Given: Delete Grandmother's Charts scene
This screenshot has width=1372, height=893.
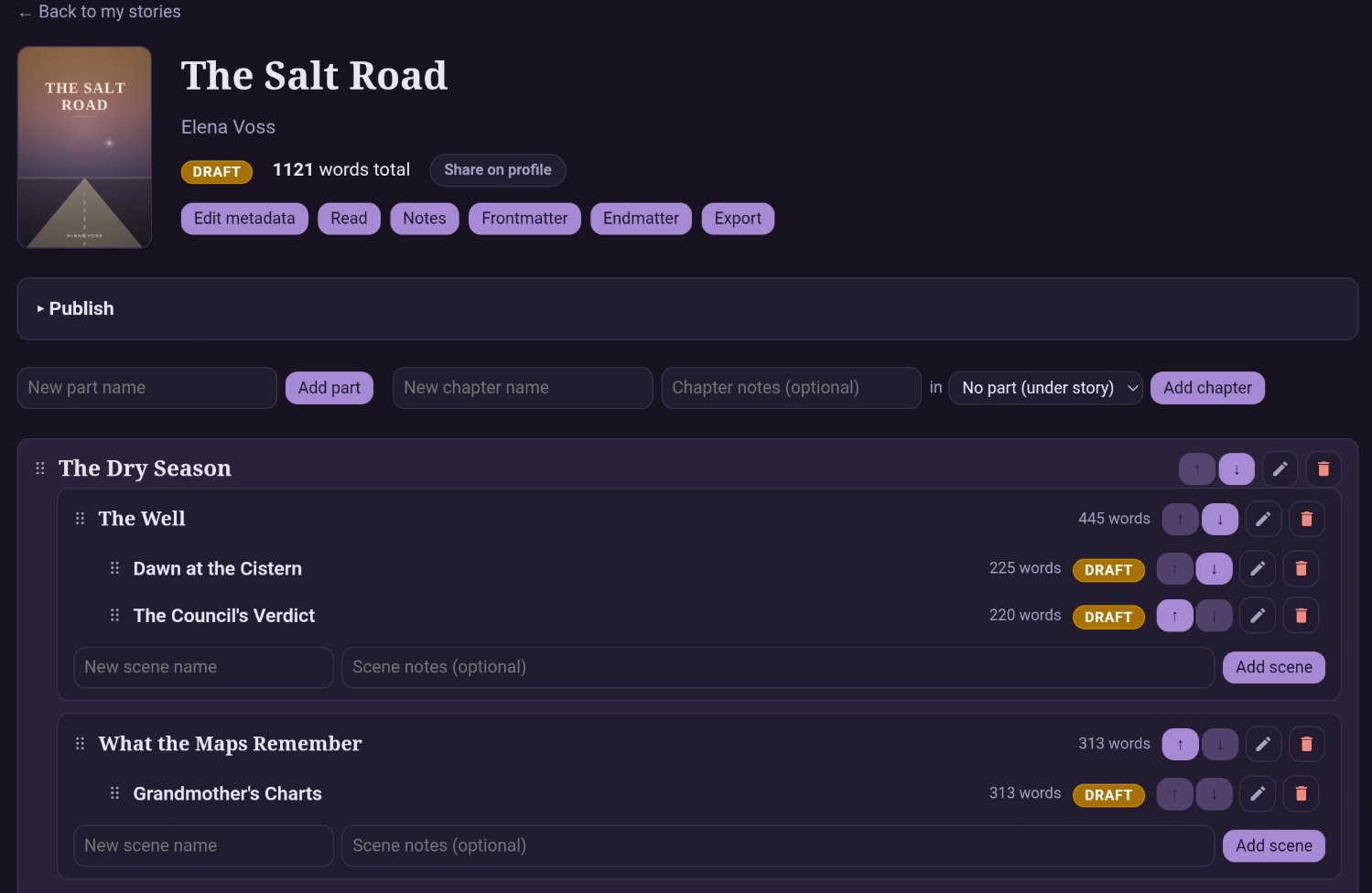Looking at the screenshot, I should click(1301, 793).
